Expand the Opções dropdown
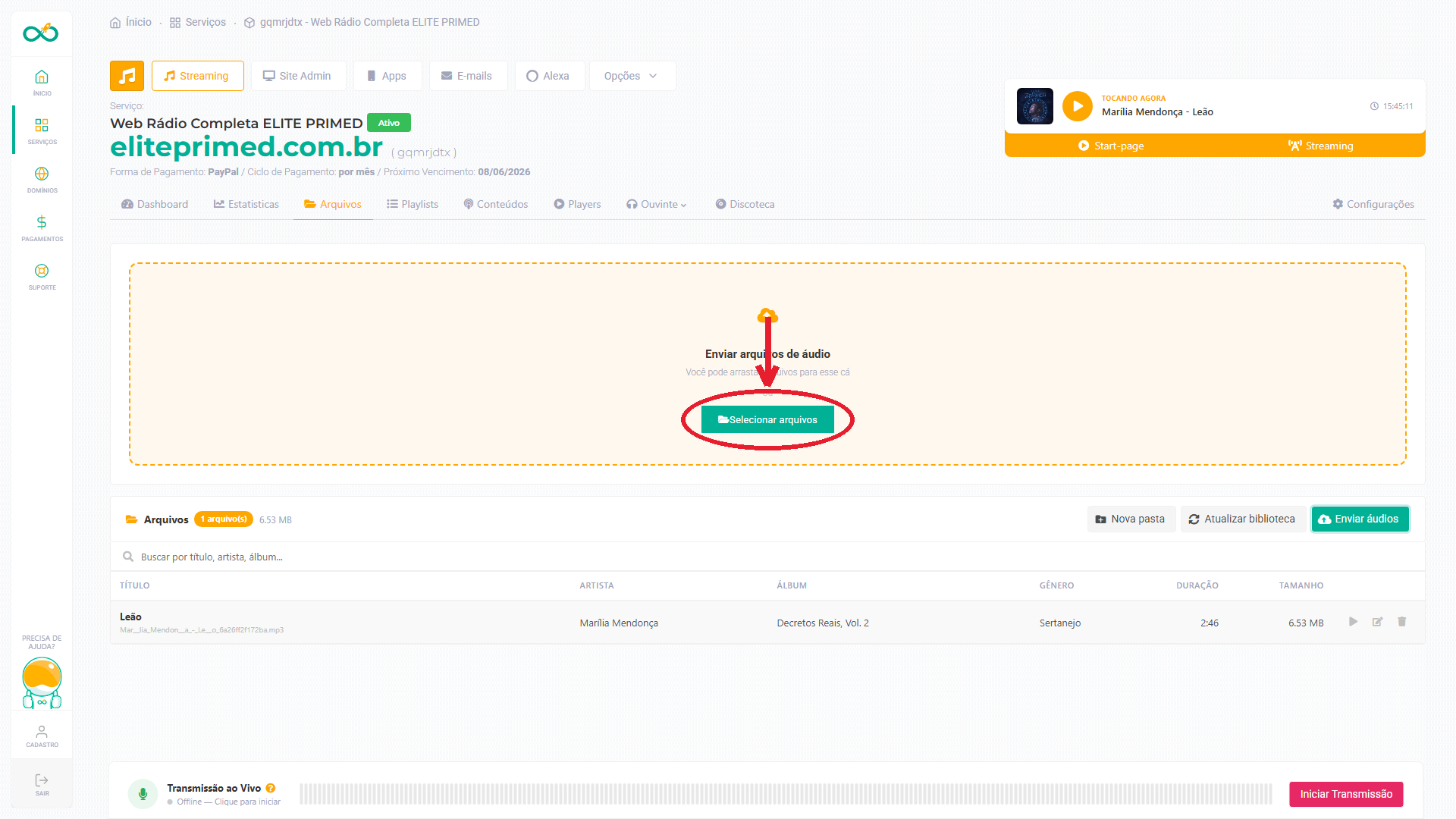The image size is (1456, 819). pyautogui.click(x=631, y=76)
